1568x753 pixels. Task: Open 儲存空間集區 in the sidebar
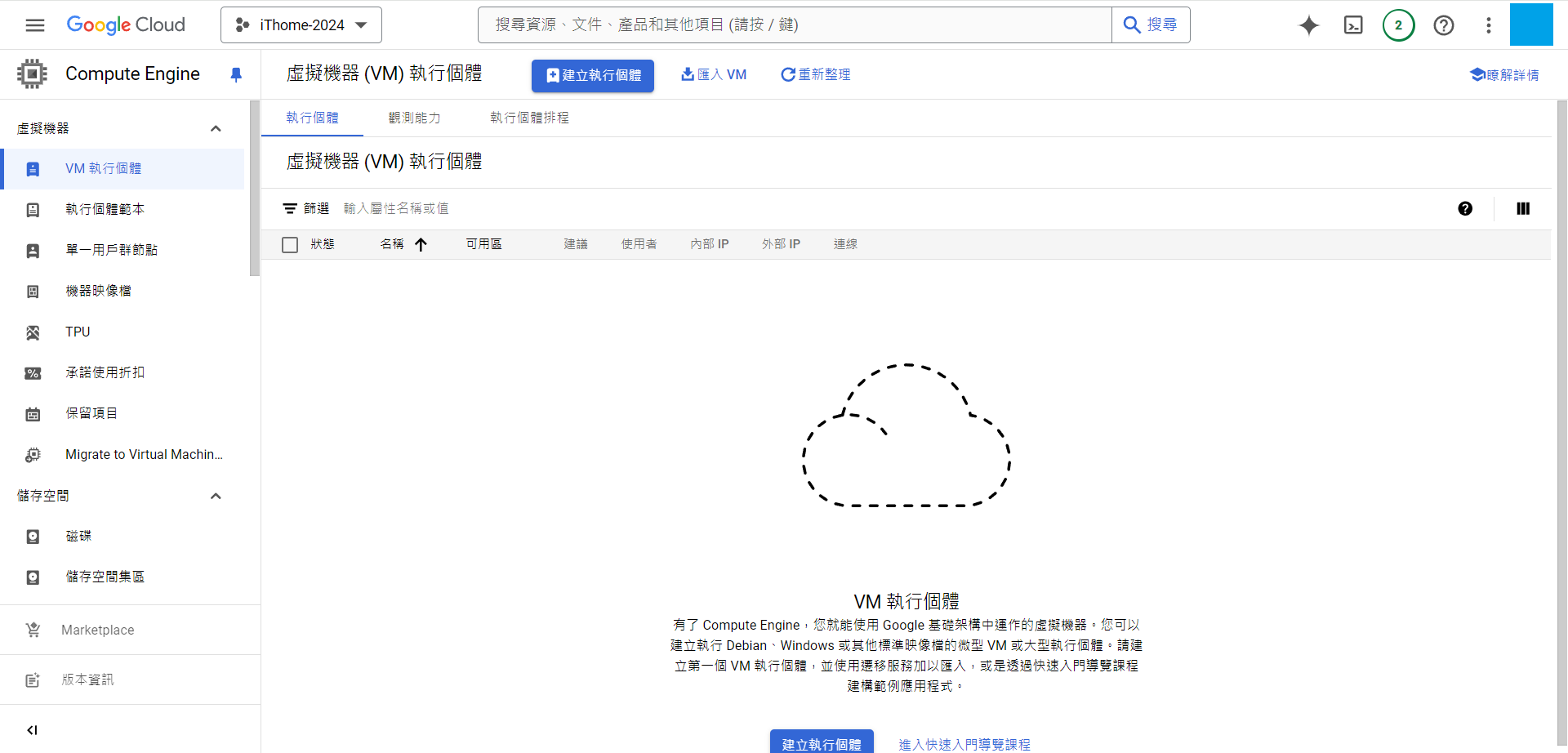(123, 577)
